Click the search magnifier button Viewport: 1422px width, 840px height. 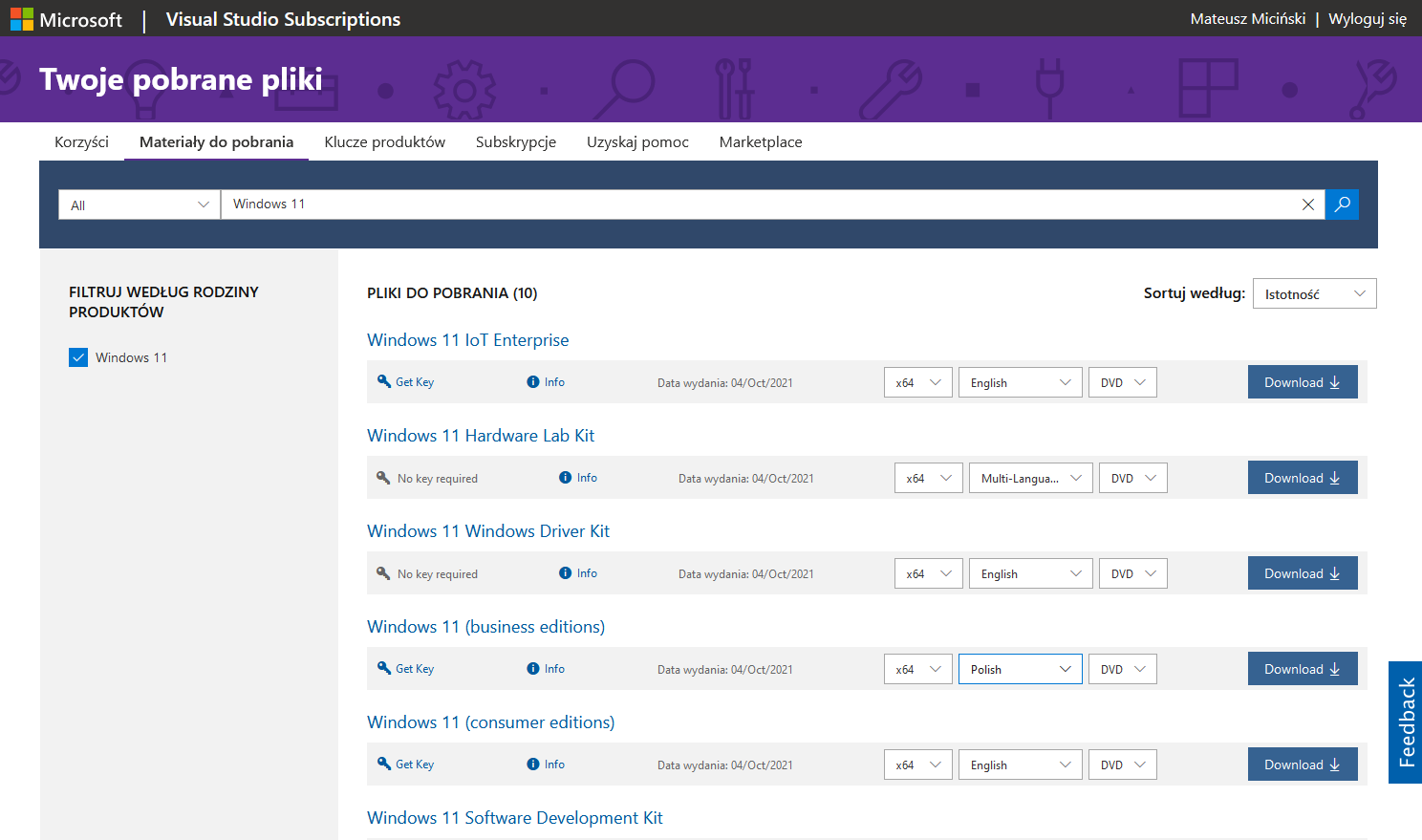point(1342,205)
